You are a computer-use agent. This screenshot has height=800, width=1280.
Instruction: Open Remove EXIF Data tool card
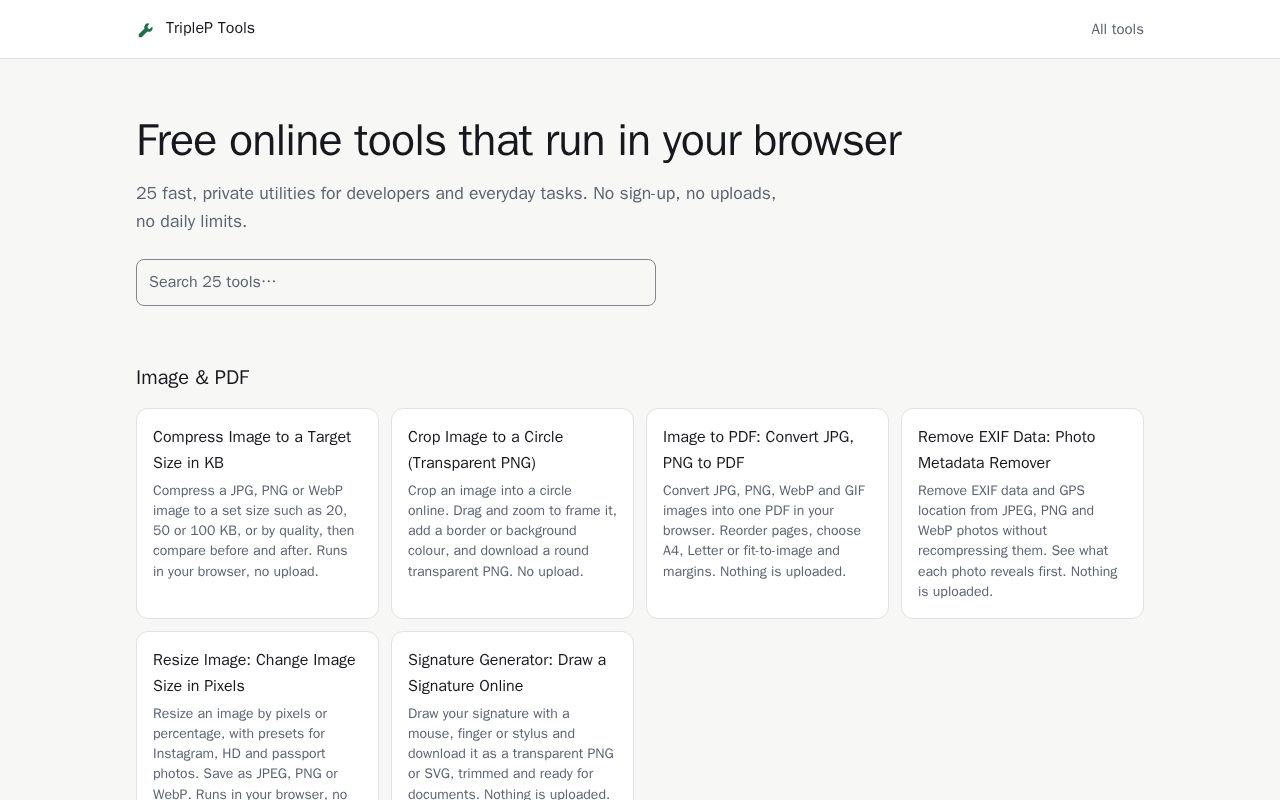(1022, 513)
